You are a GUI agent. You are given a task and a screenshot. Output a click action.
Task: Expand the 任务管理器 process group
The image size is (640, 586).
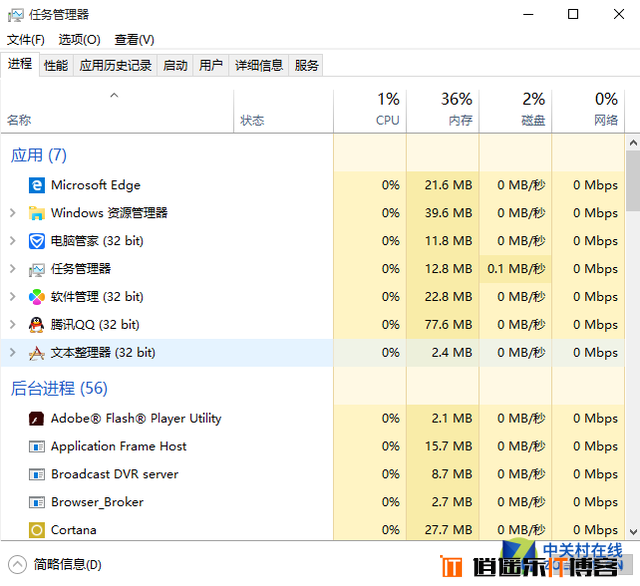(13, 269)
